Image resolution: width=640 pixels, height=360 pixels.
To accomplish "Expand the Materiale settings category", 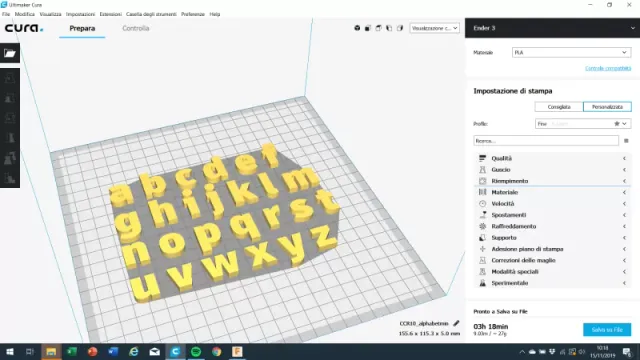I will tap(552, 192).
